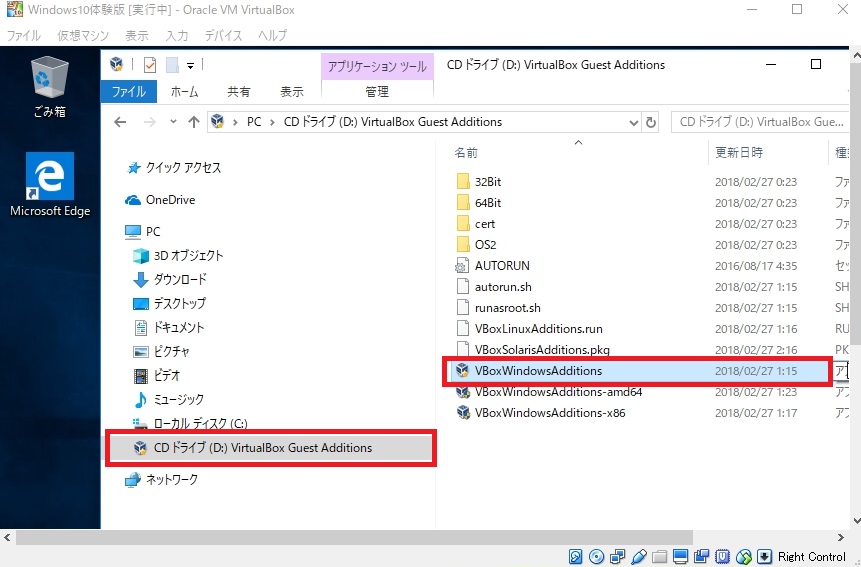Click the Back arrow in Explorer

[120, 122]
